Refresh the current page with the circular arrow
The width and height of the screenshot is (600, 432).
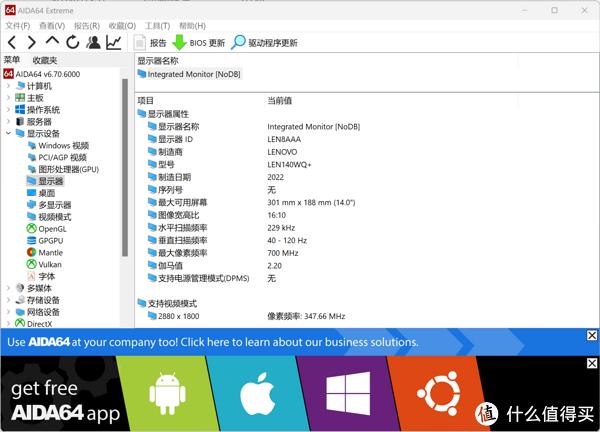(x=73, y=42)
